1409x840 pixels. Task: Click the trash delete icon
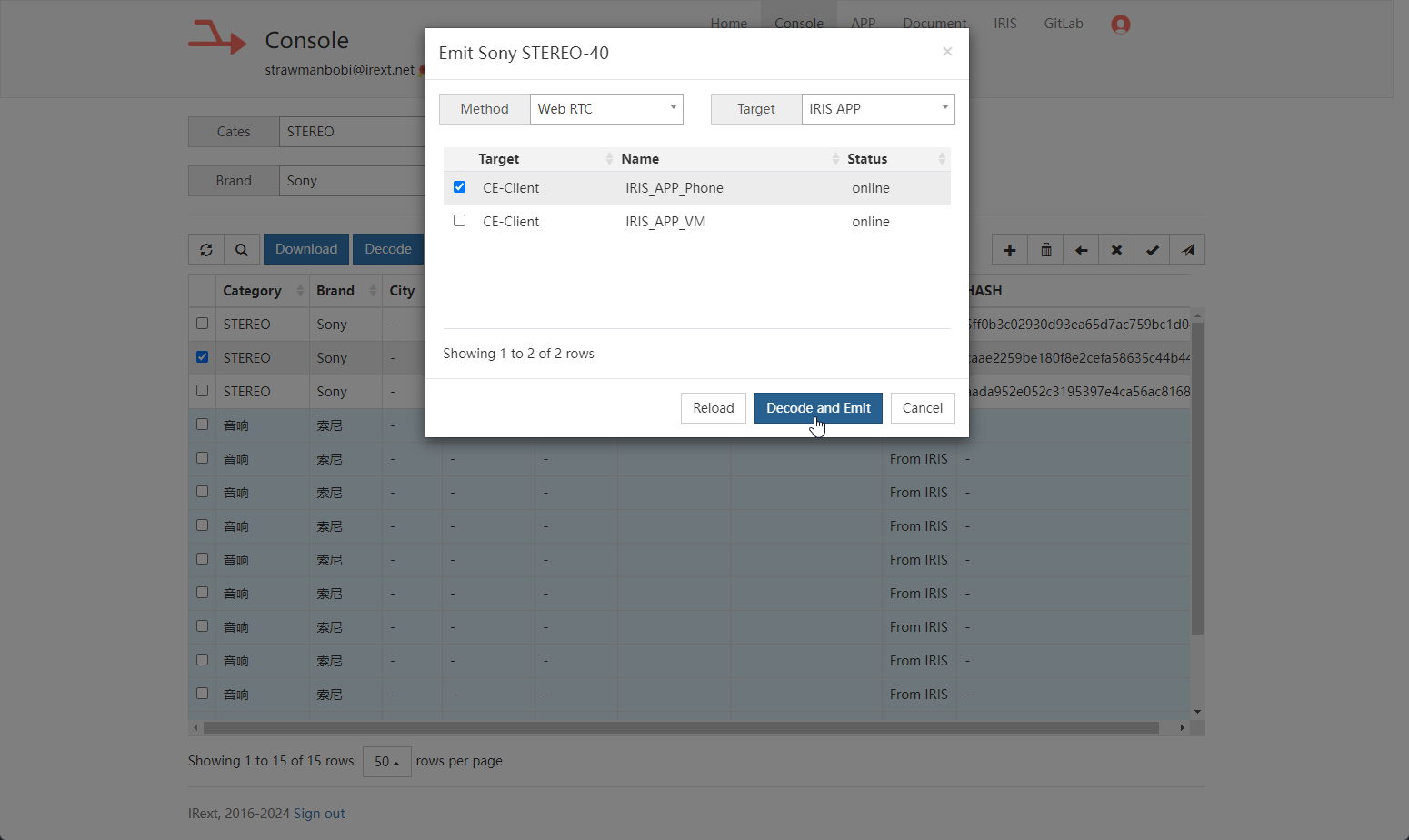click(1045, 250)
